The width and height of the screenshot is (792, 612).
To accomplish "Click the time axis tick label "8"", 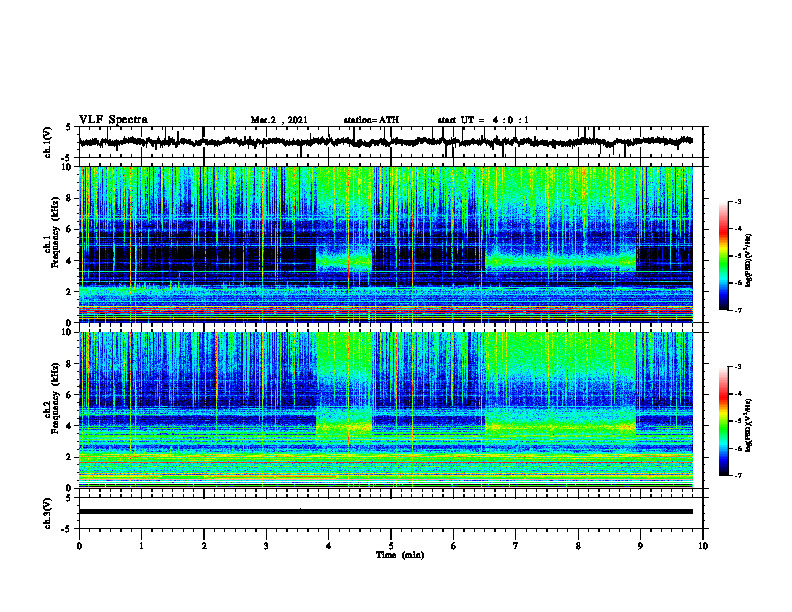I will pyautogui.click(x=578, y=546).
